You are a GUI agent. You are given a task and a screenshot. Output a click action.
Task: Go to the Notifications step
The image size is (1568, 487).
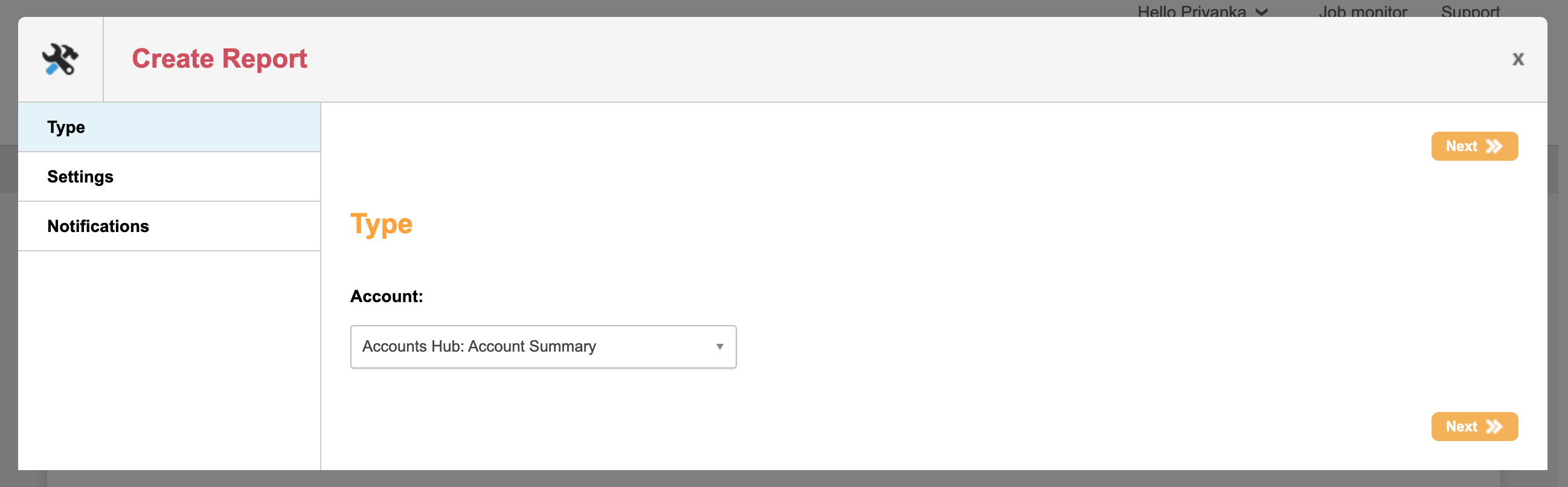click(169, 226)
